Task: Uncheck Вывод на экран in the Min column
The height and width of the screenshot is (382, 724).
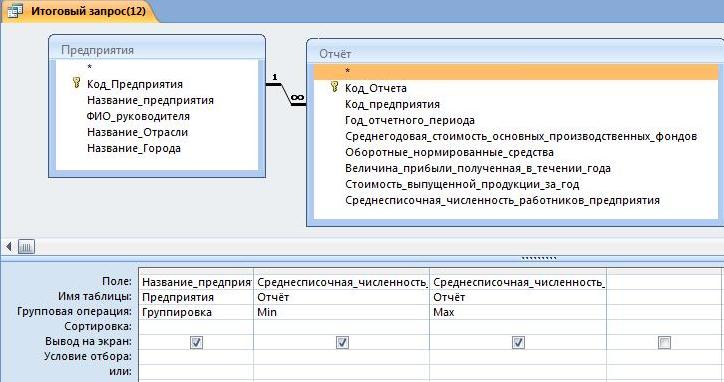Action: tap(342, 342)
